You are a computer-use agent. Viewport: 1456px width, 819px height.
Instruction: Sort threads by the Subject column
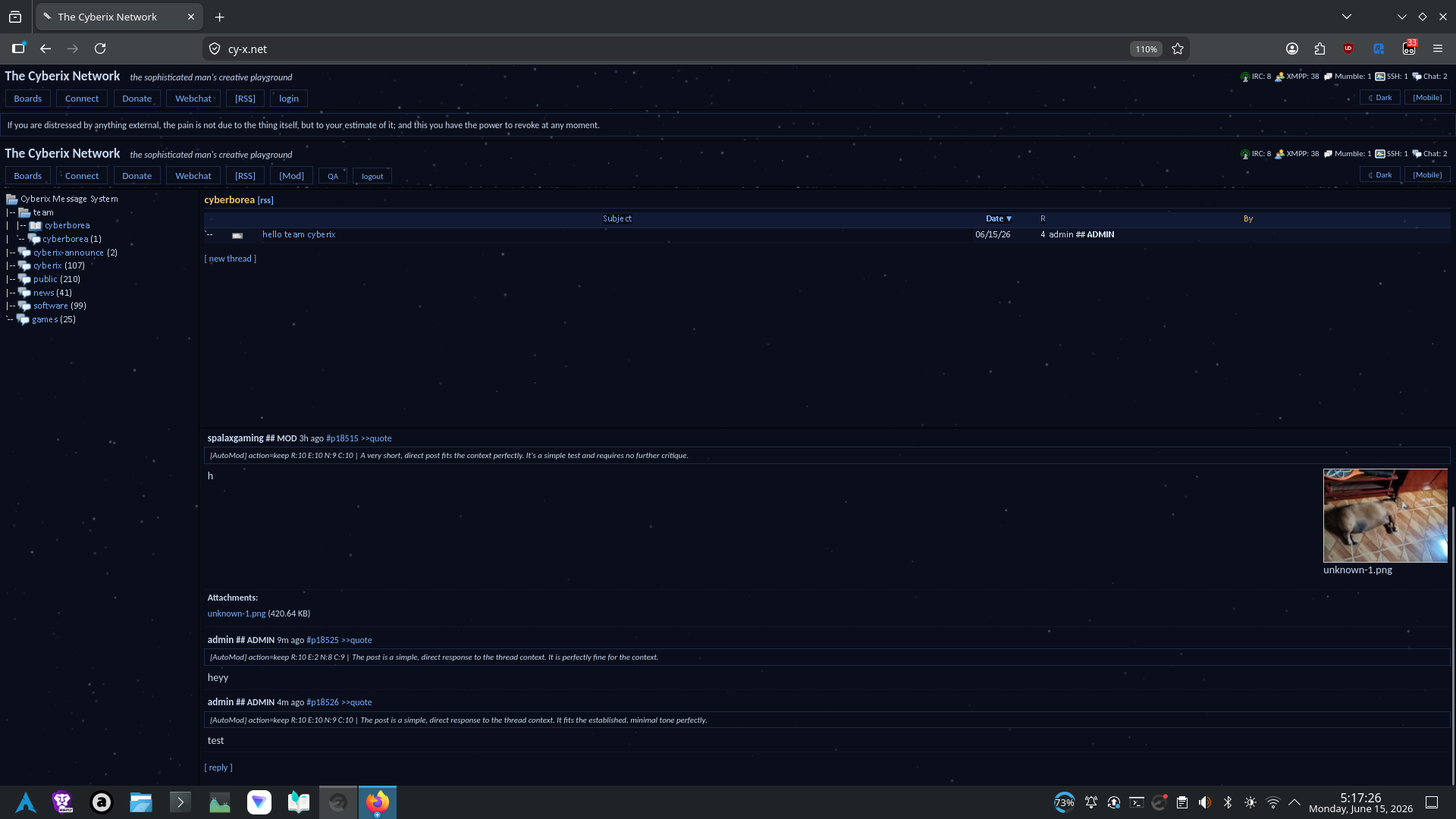click(x=617, y=218)
